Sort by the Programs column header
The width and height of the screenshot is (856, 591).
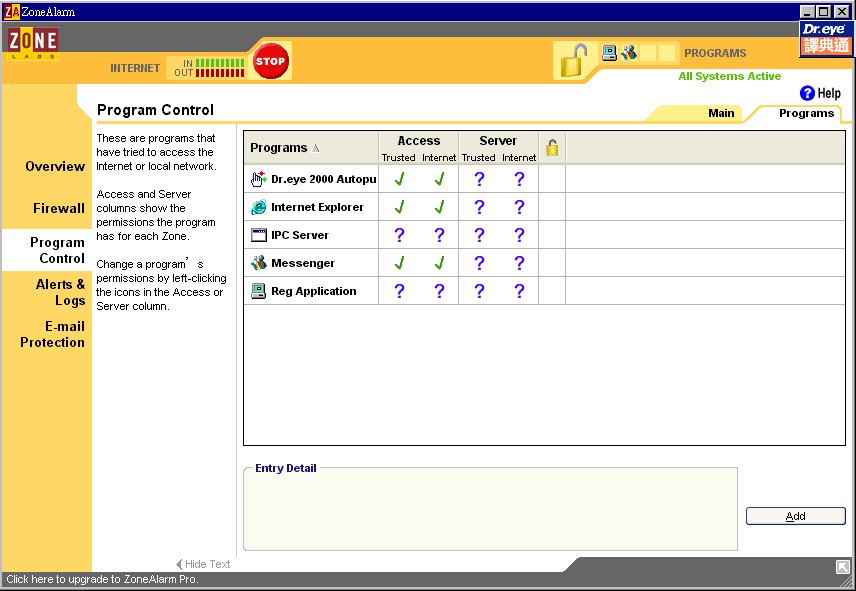pos(311,148)
